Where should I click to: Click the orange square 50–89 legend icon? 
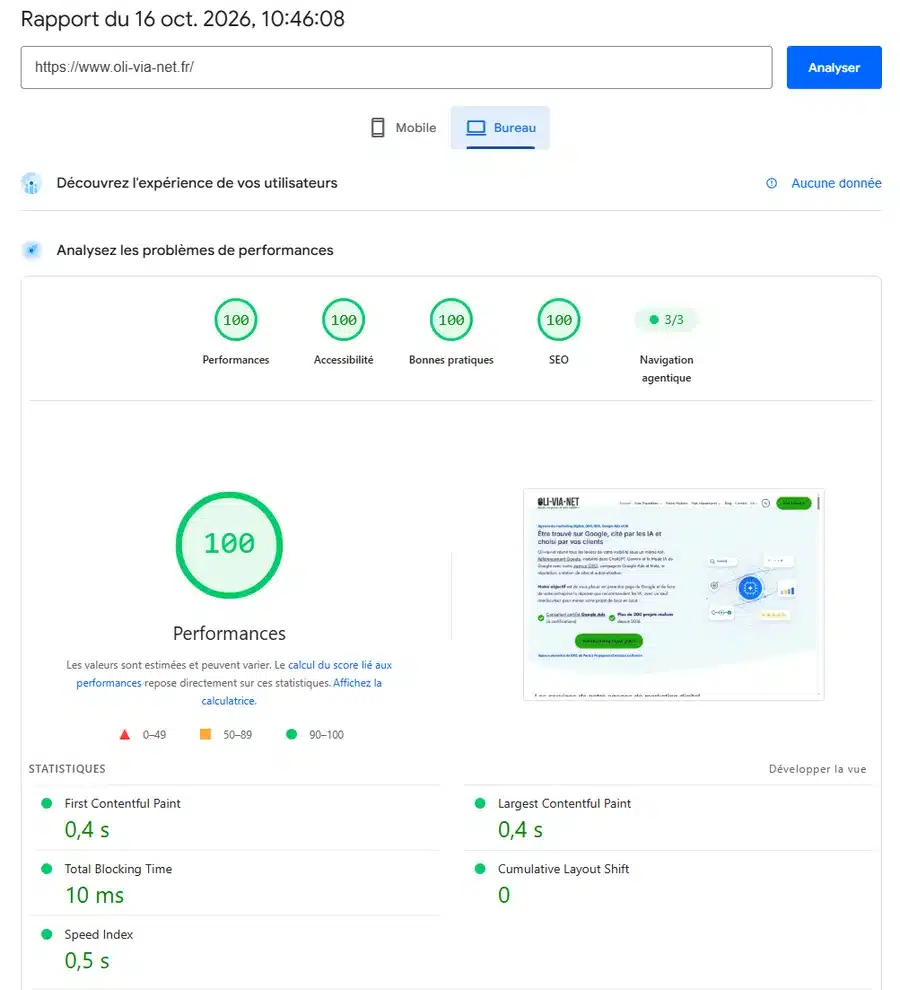205,734
